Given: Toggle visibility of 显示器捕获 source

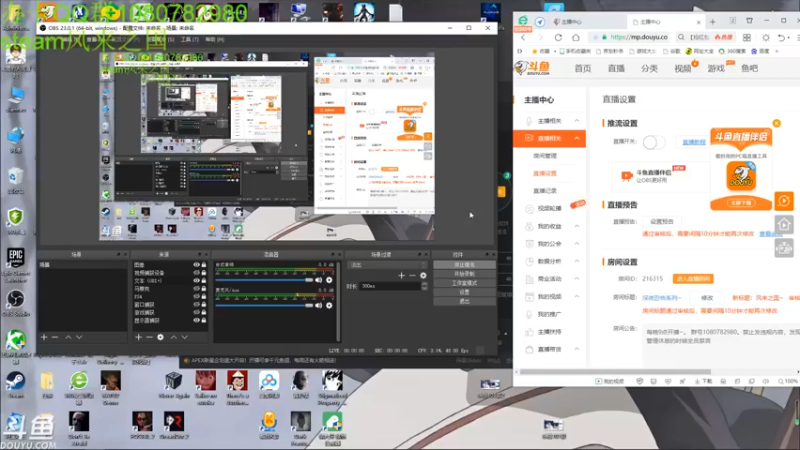Looking at the screenshot, I should (x=196, y=320).
